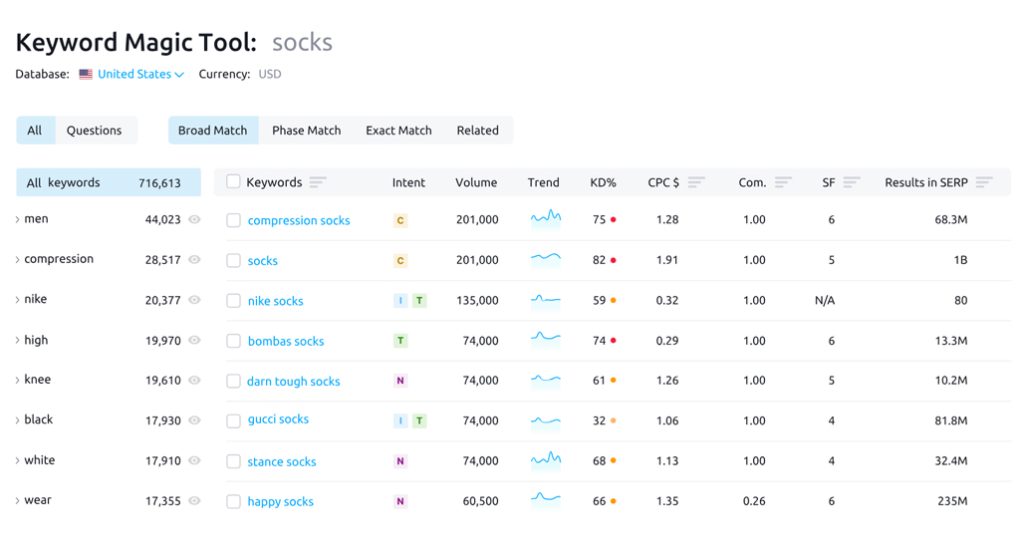Check the box for happy socks
This screenshot has height=554, width=1024.
pos(233,502)
